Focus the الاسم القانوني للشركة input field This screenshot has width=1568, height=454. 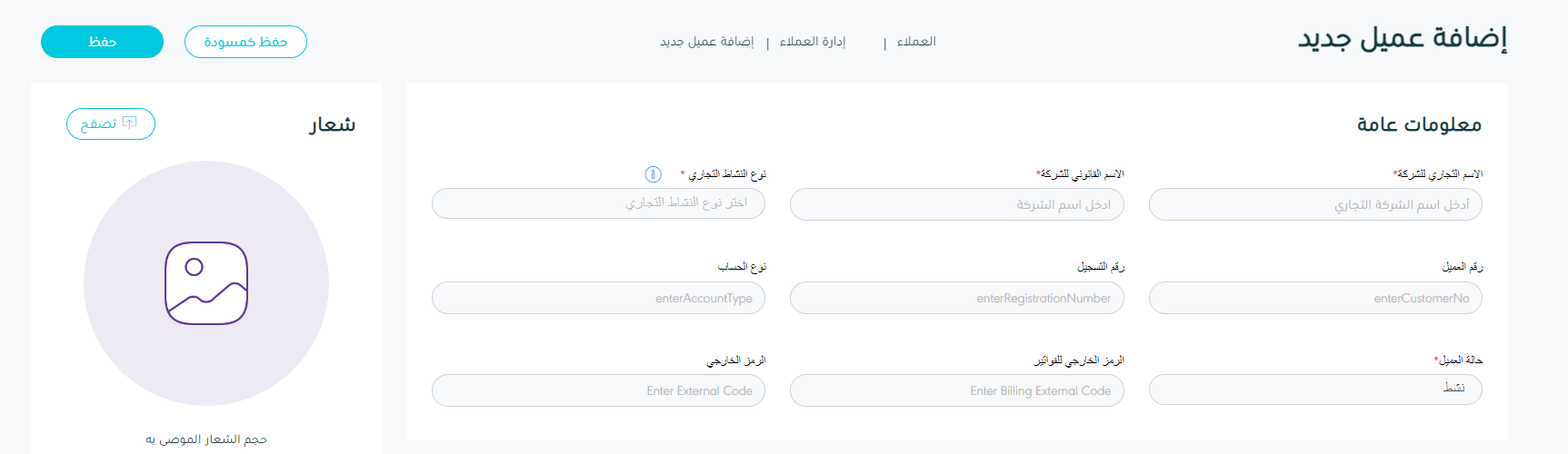[x=956, y=204]
